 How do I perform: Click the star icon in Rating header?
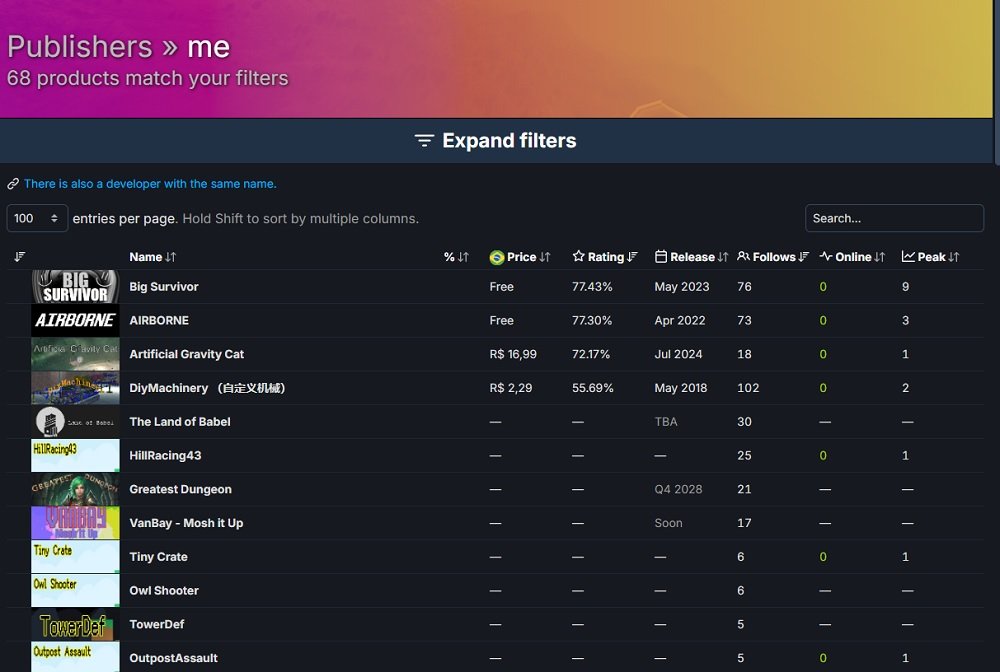pos(578,257)
